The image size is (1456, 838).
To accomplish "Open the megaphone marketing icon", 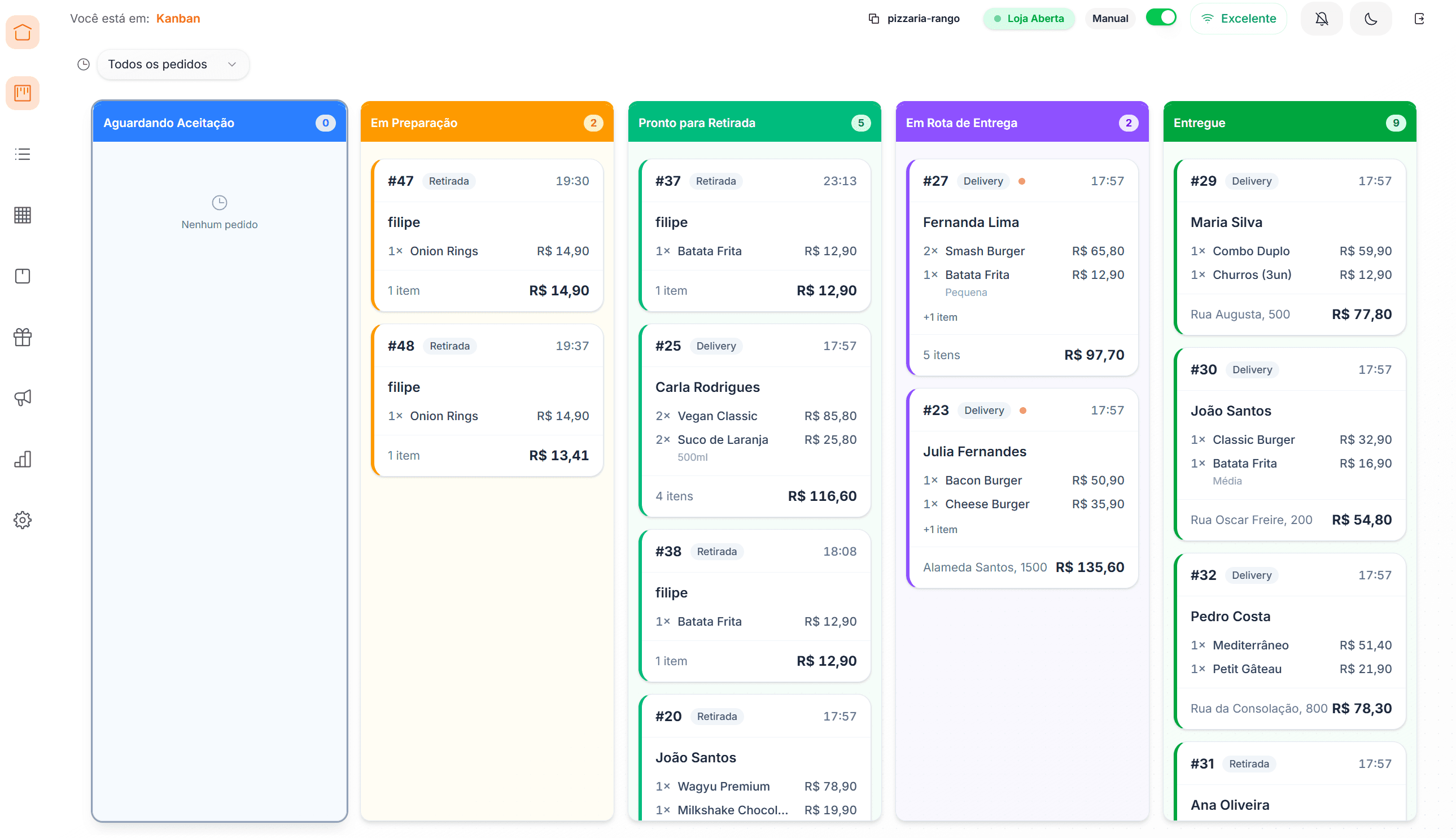I will (x=23, y=398).
